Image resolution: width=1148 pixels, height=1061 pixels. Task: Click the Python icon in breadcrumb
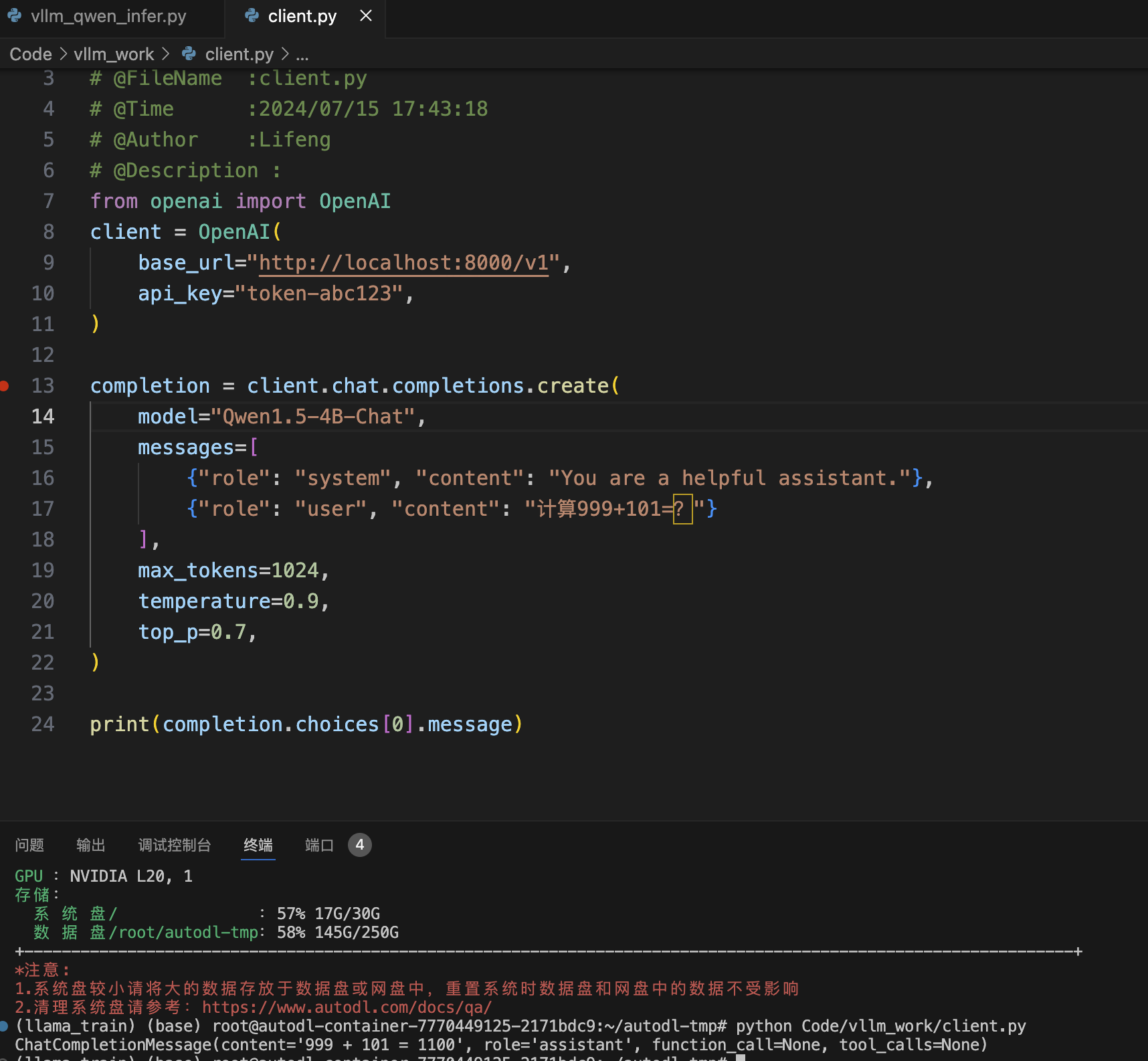pyautogui.click(x=189, y=54)
